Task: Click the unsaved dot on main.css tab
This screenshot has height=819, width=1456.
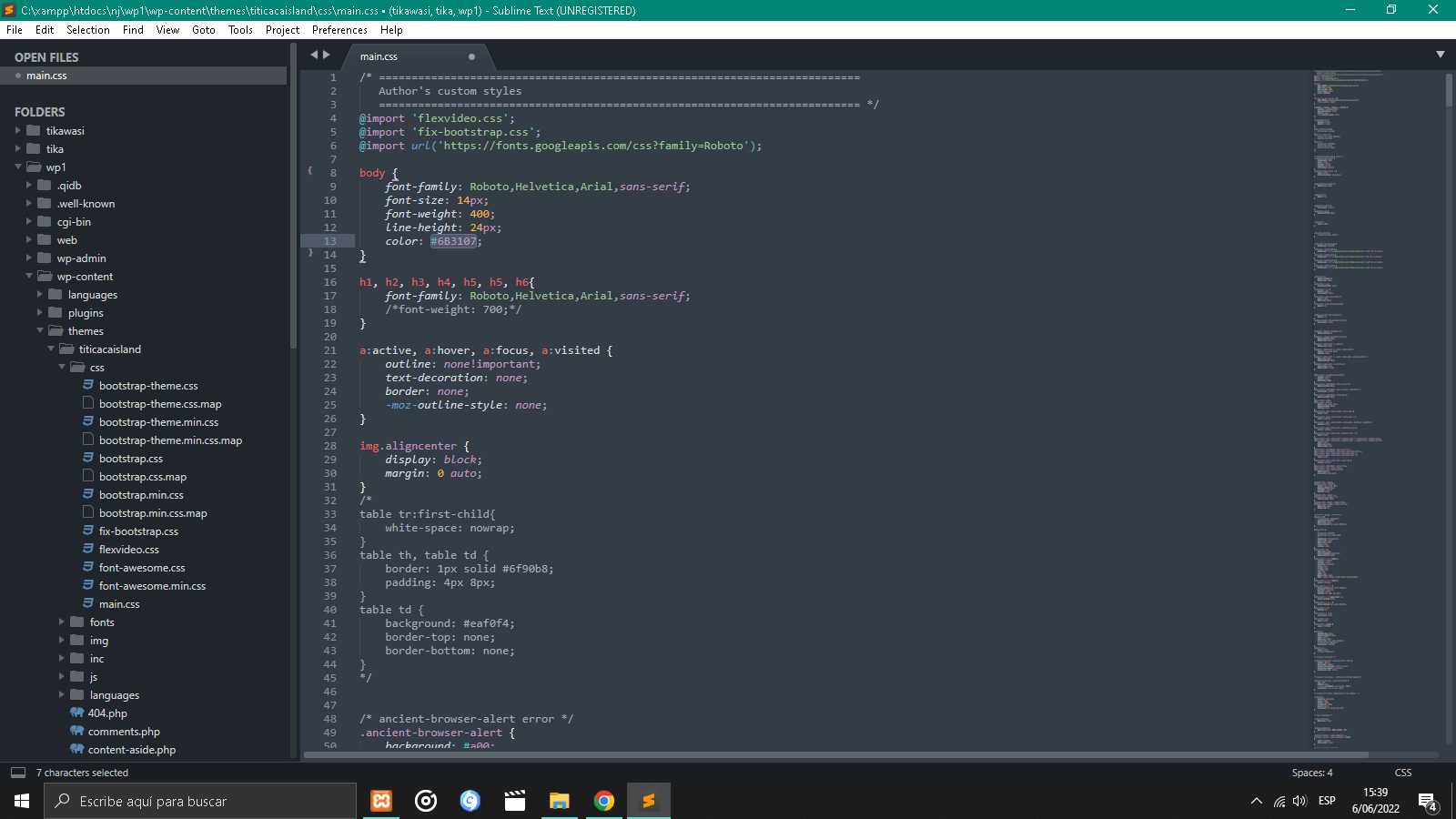Action: click(471, 56)
